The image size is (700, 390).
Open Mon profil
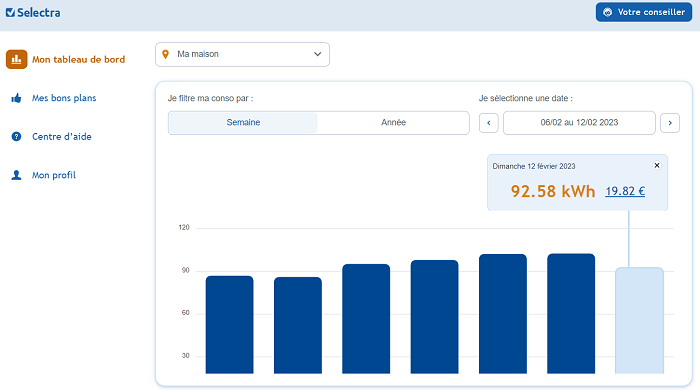[x=54, y=175]
